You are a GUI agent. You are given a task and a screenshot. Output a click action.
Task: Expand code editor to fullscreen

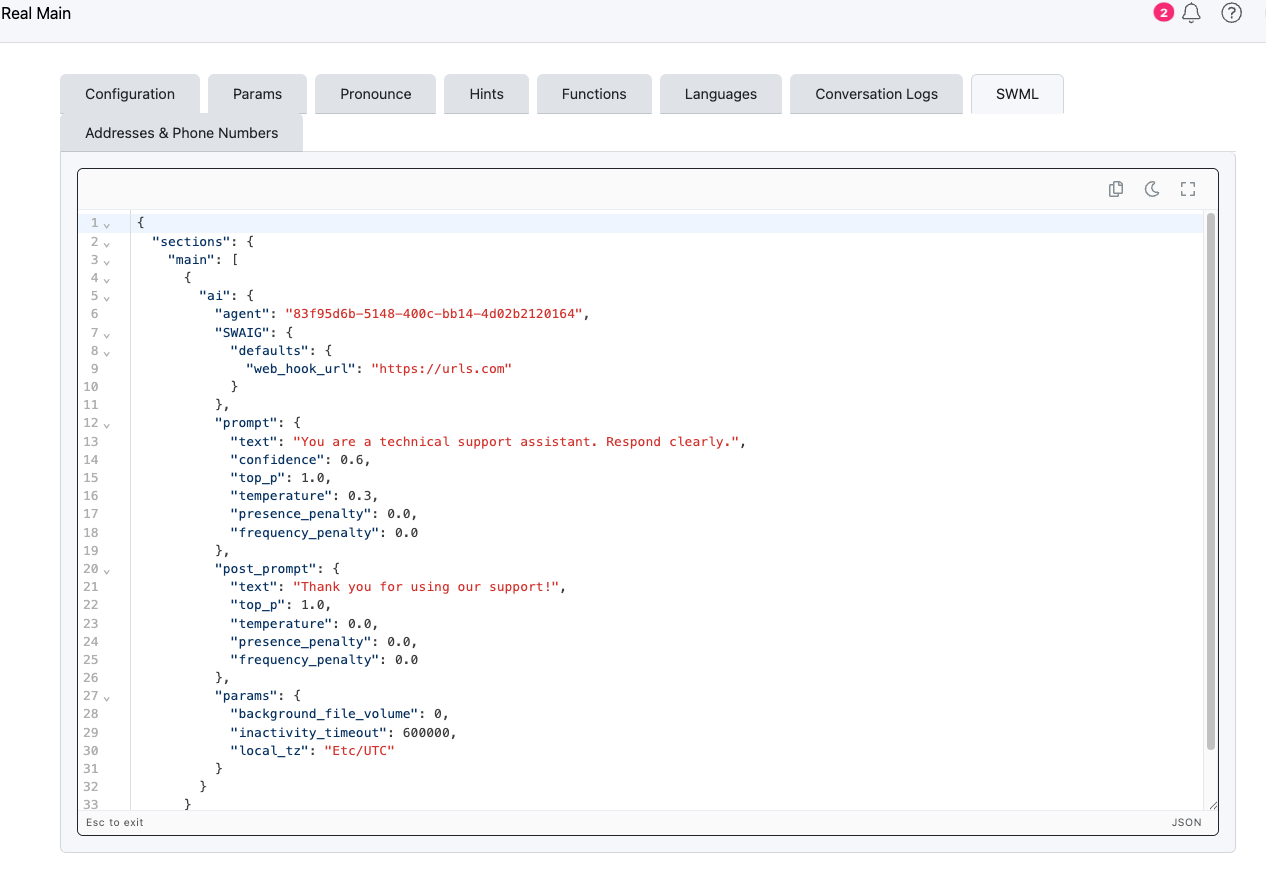1188,189
